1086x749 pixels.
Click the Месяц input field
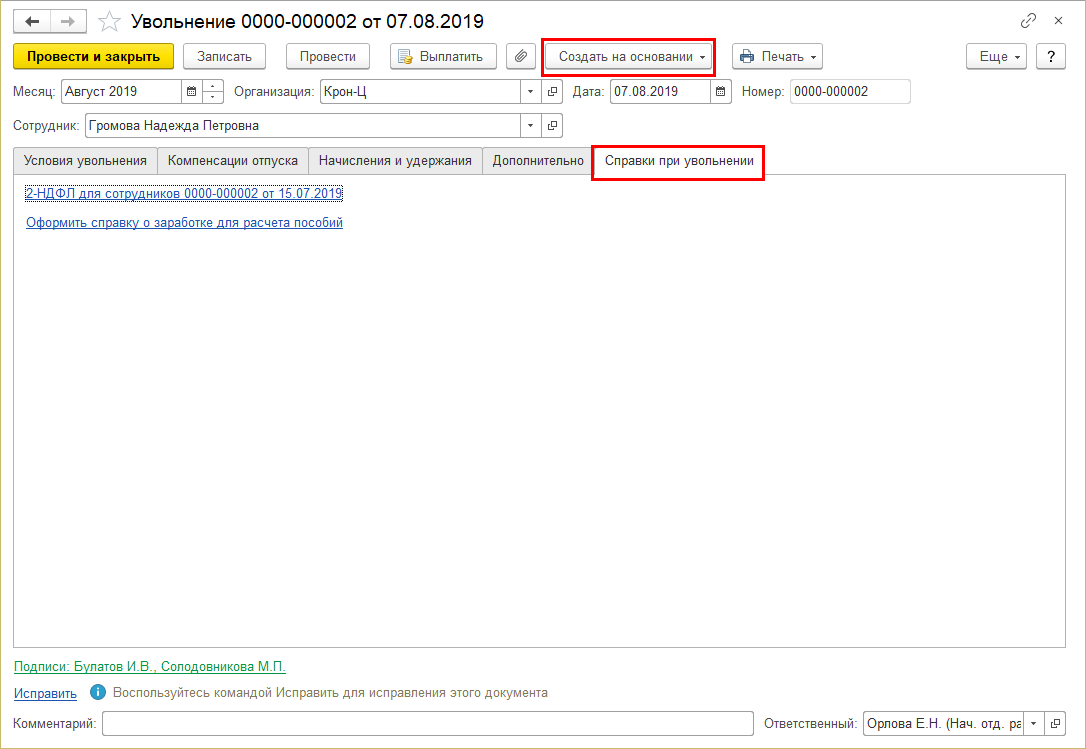[x=121, y=91]
